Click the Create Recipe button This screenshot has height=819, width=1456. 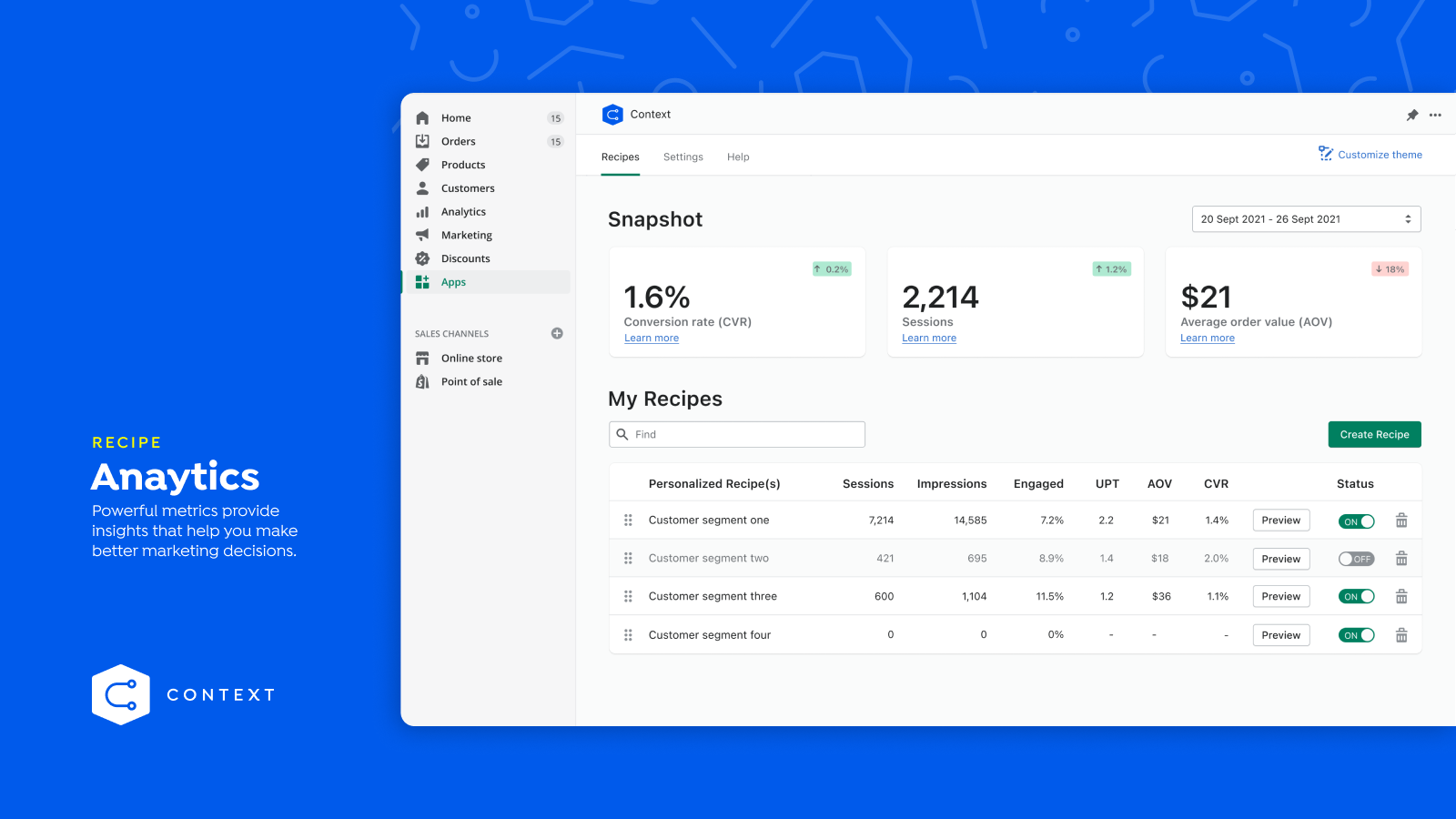pos(1374,434)
